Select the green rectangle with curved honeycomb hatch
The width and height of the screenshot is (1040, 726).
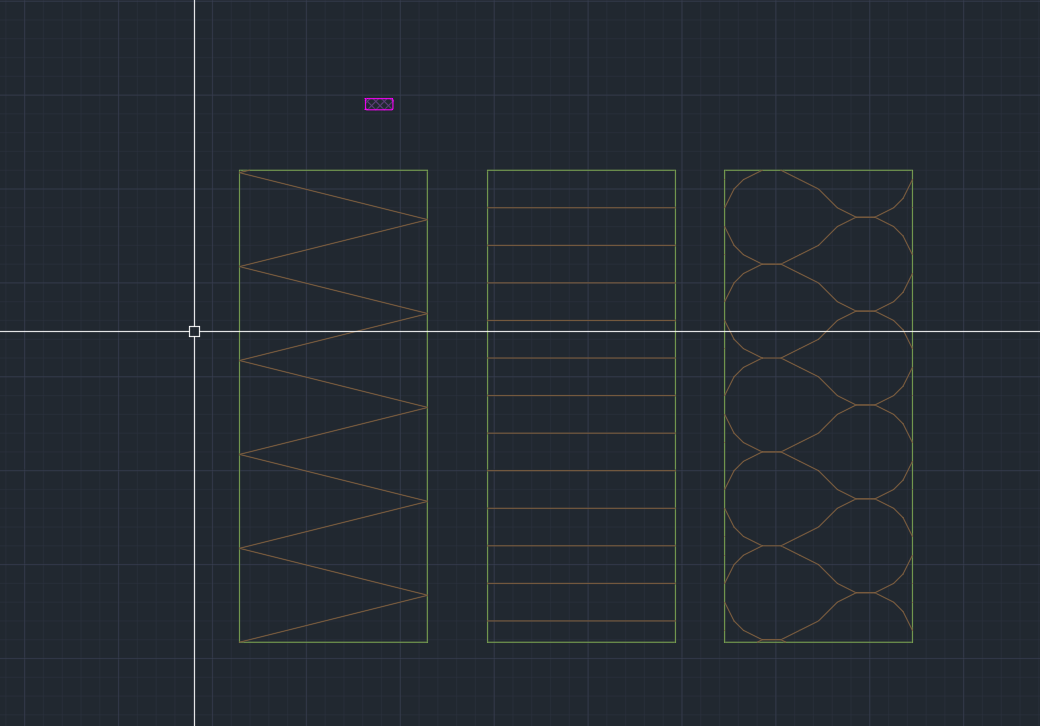[818, 406]
